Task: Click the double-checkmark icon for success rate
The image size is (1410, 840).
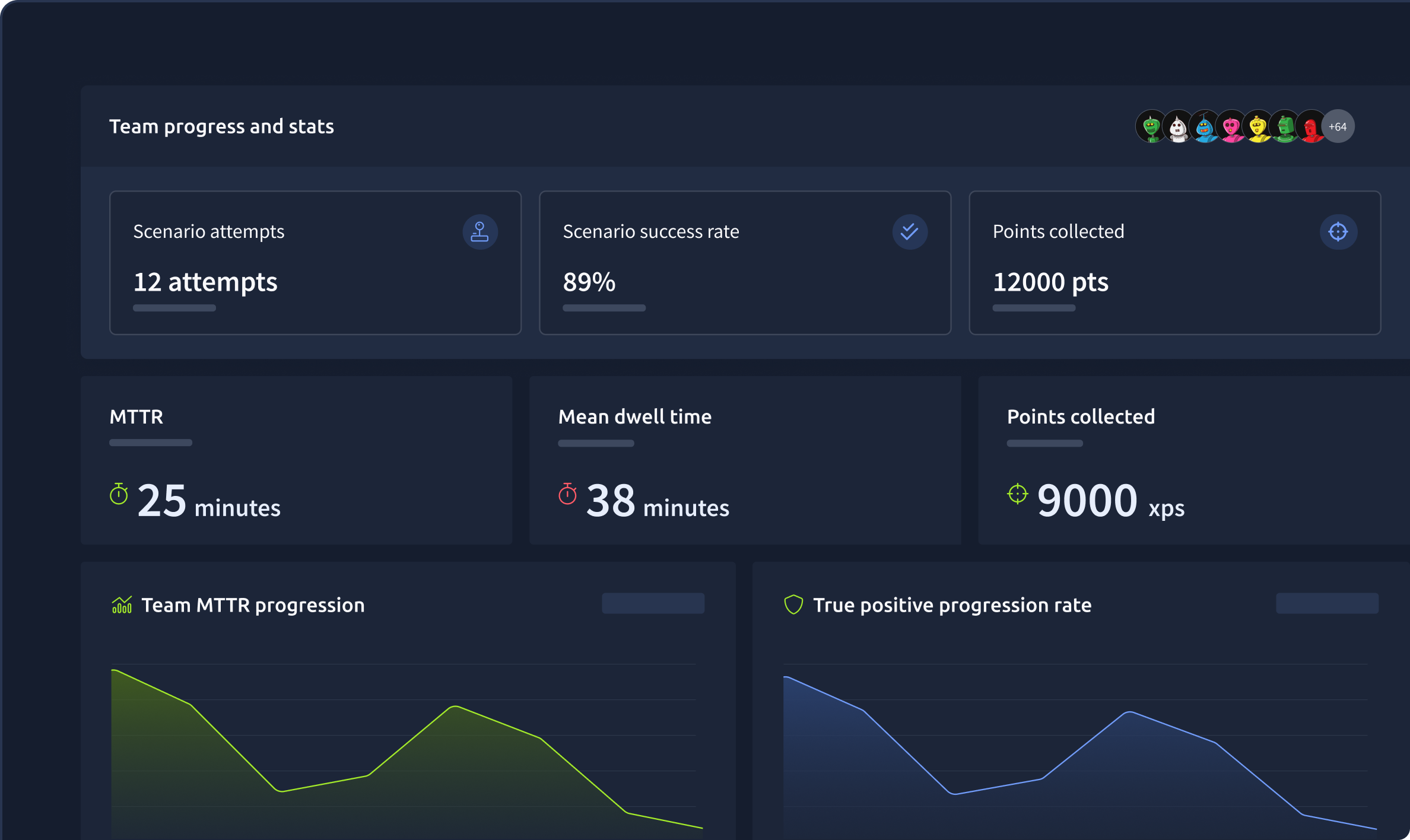Action: [909, 232]
